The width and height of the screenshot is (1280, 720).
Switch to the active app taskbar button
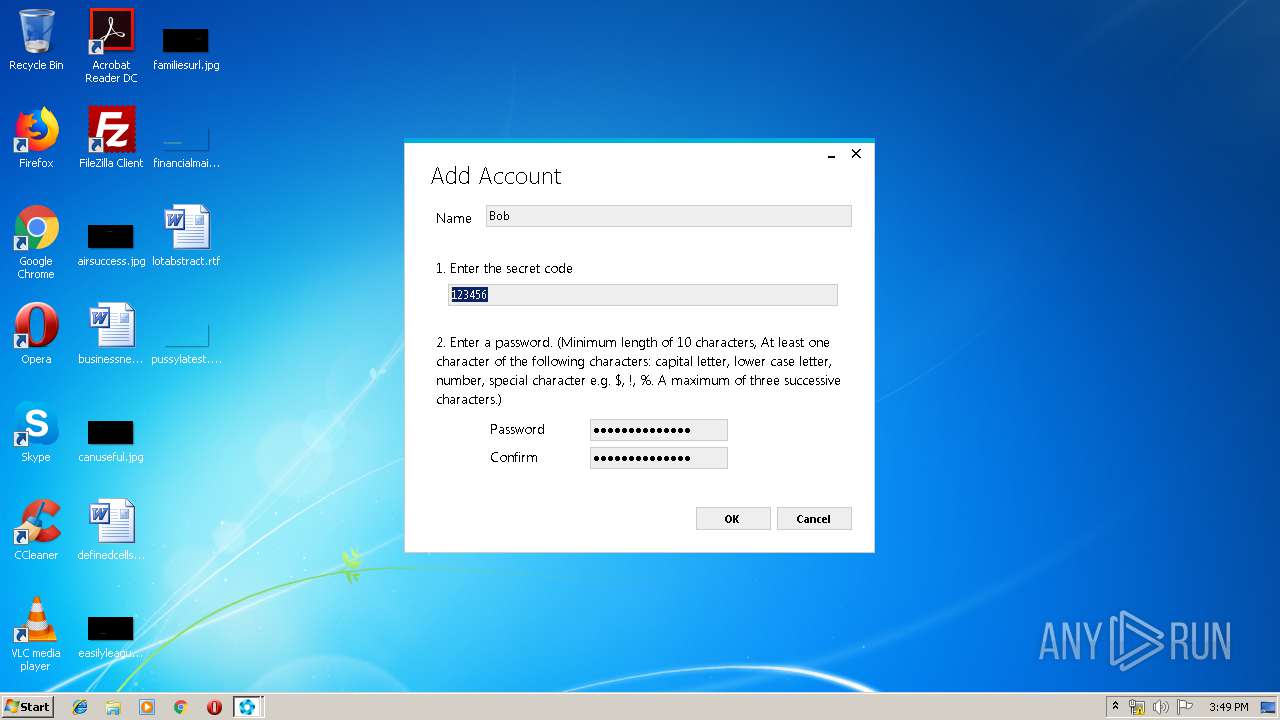[247, 707]
